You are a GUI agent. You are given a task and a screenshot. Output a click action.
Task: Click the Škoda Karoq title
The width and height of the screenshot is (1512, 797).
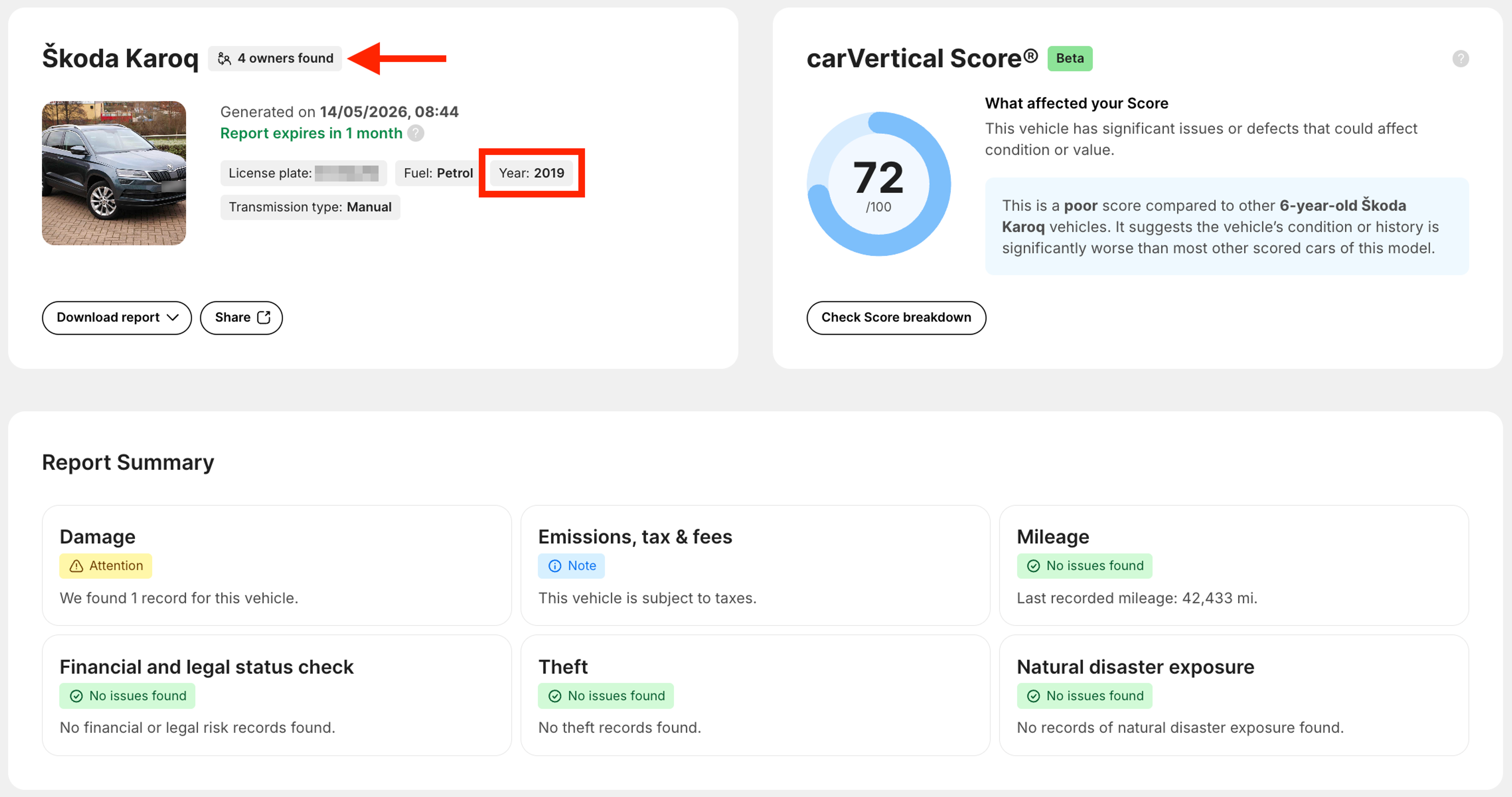120,58
